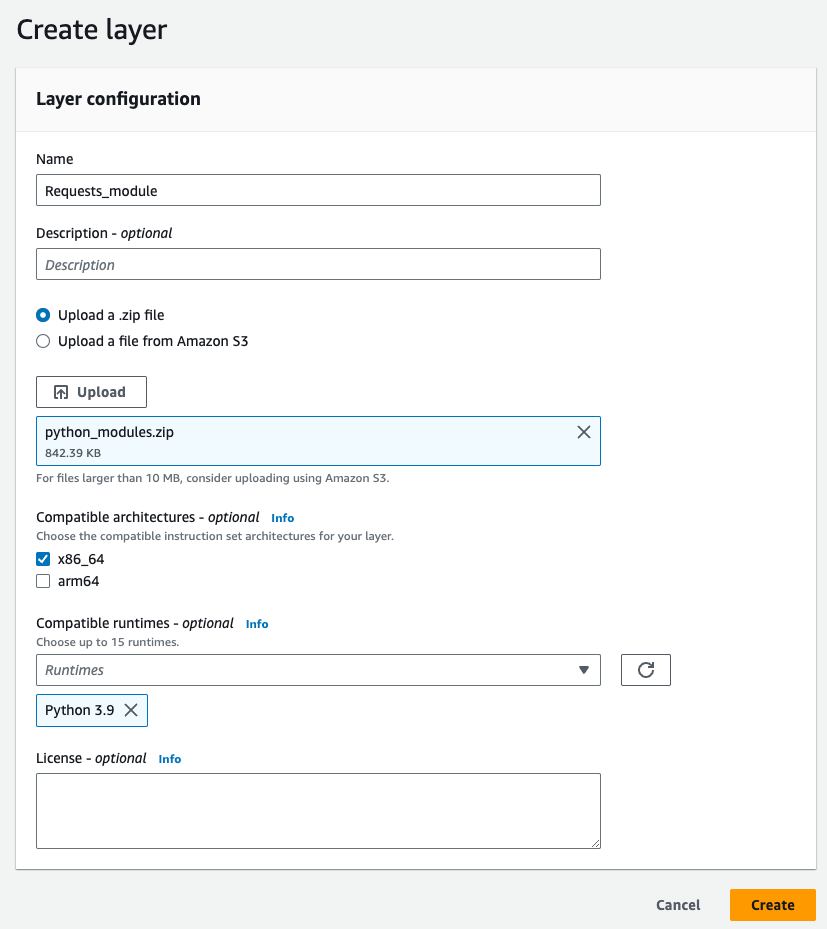827x929 pixels.
Task: Open the Compatible runtimes Info tooltip
Action: (256, 623)
